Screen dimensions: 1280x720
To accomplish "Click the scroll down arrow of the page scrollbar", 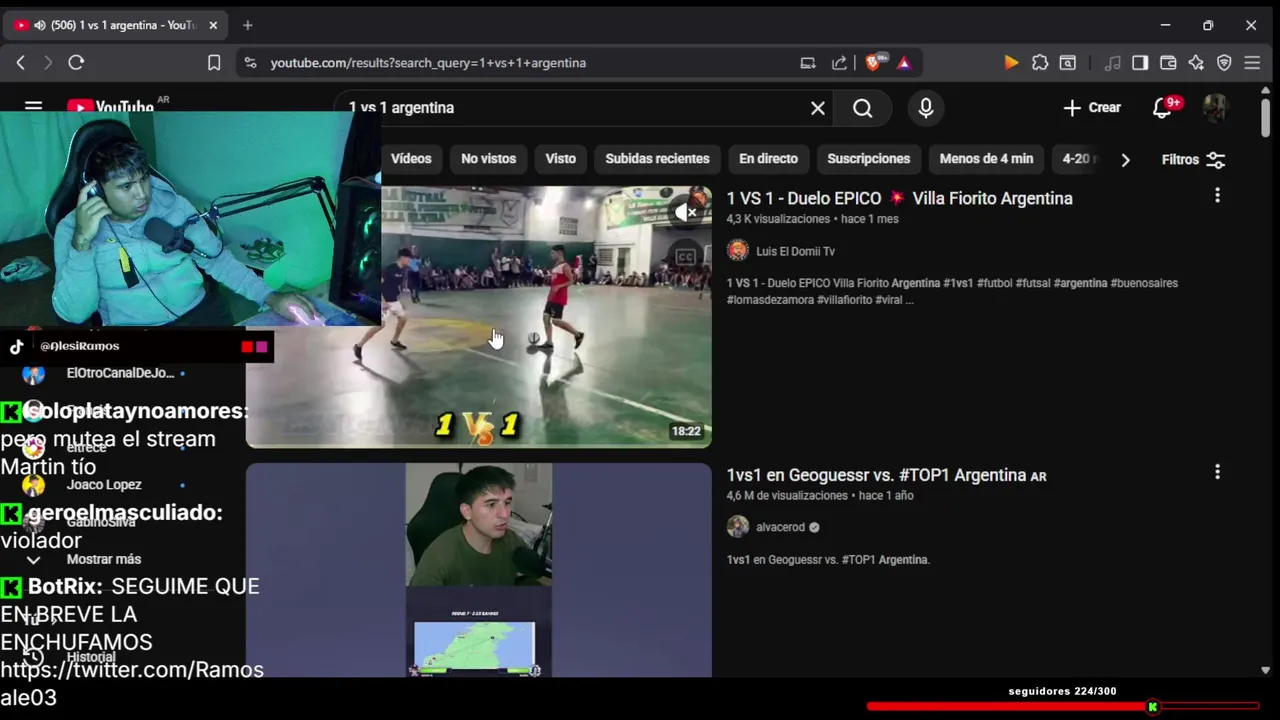I will pos(1266,670).
